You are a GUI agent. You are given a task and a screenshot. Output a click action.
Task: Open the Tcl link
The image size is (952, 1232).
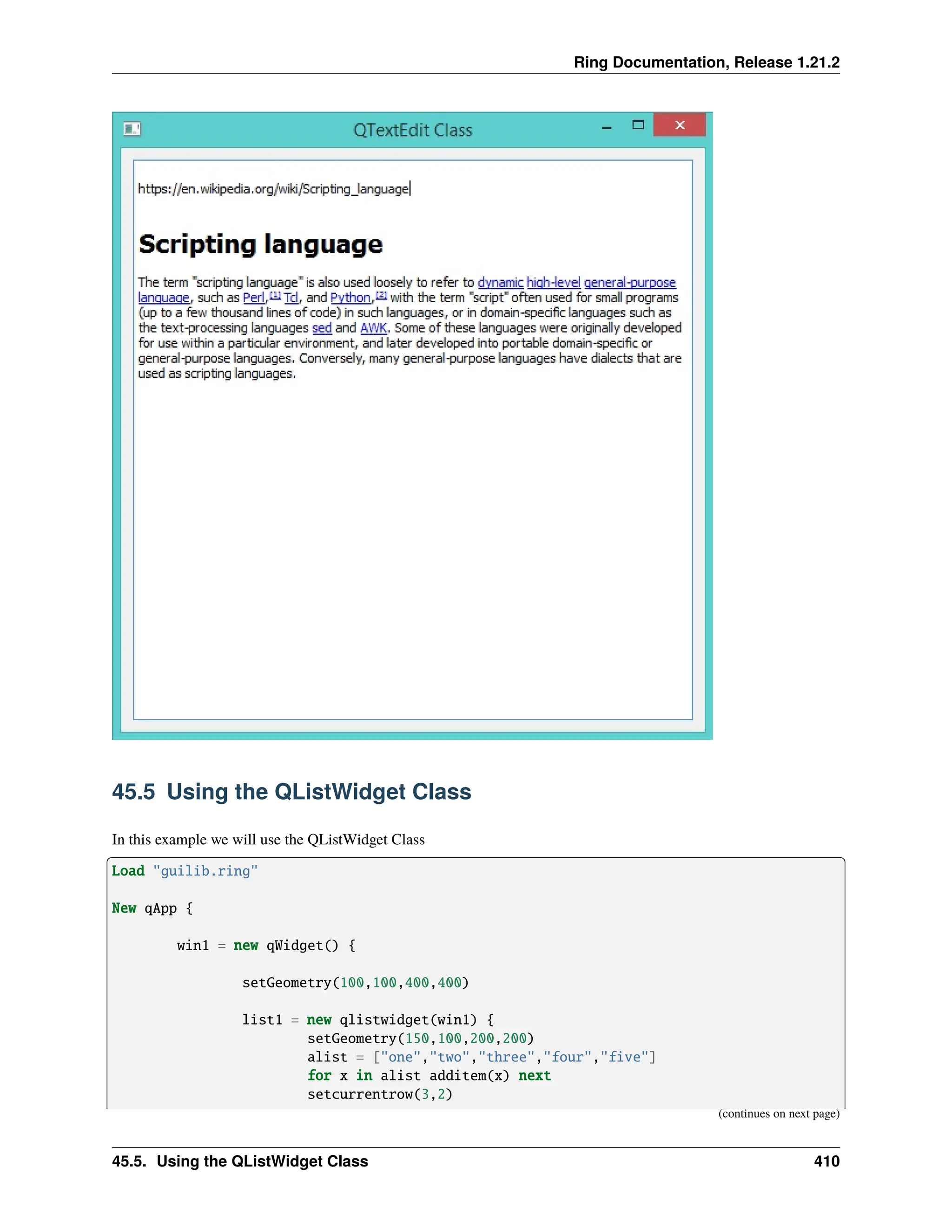click(291, 298)
